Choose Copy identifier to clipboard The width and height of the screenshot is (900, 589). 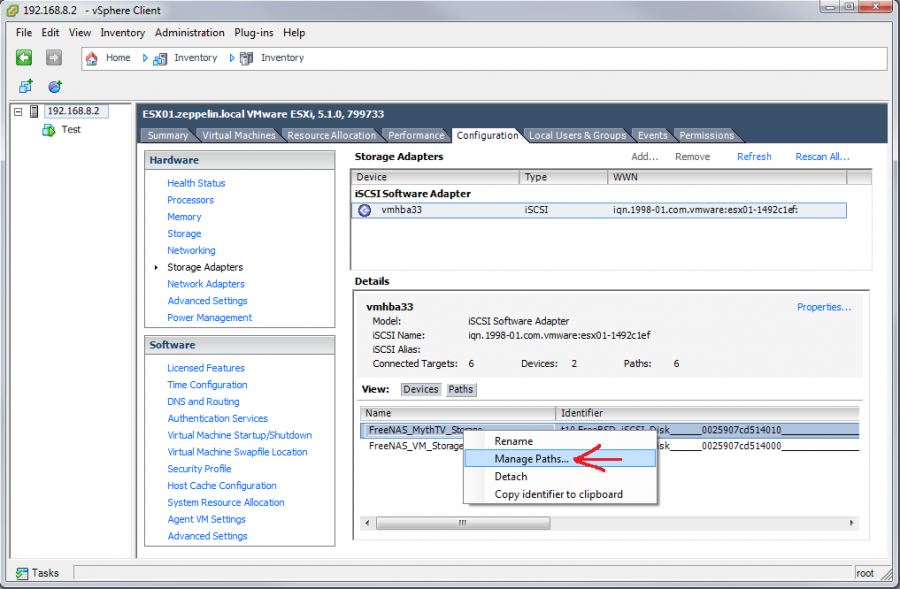(x=560, y=494)
